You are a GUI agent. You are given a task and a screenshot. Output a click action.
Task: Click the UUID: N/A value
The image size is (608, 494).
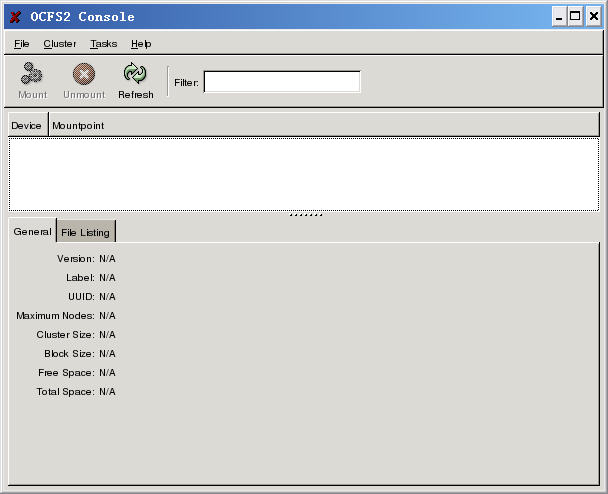pyautogui.click(x=107, y=297)
